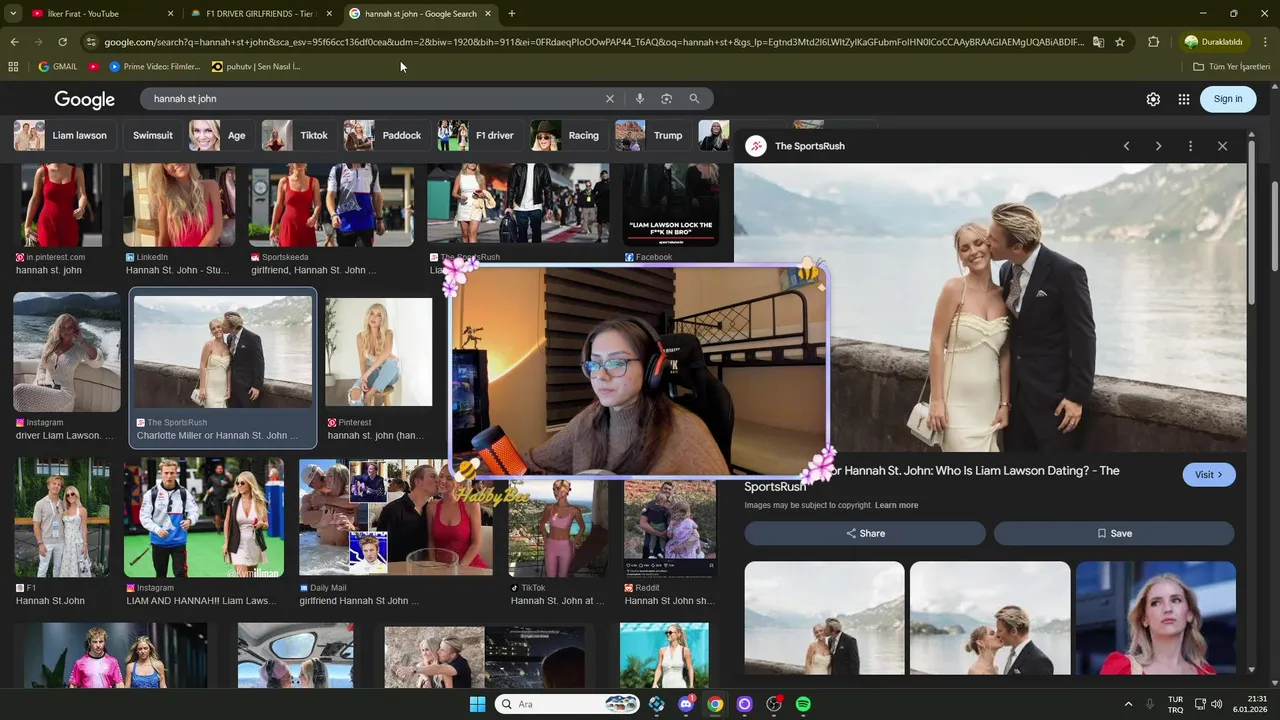Filter results by Paddock chip

tap(385, 135)
